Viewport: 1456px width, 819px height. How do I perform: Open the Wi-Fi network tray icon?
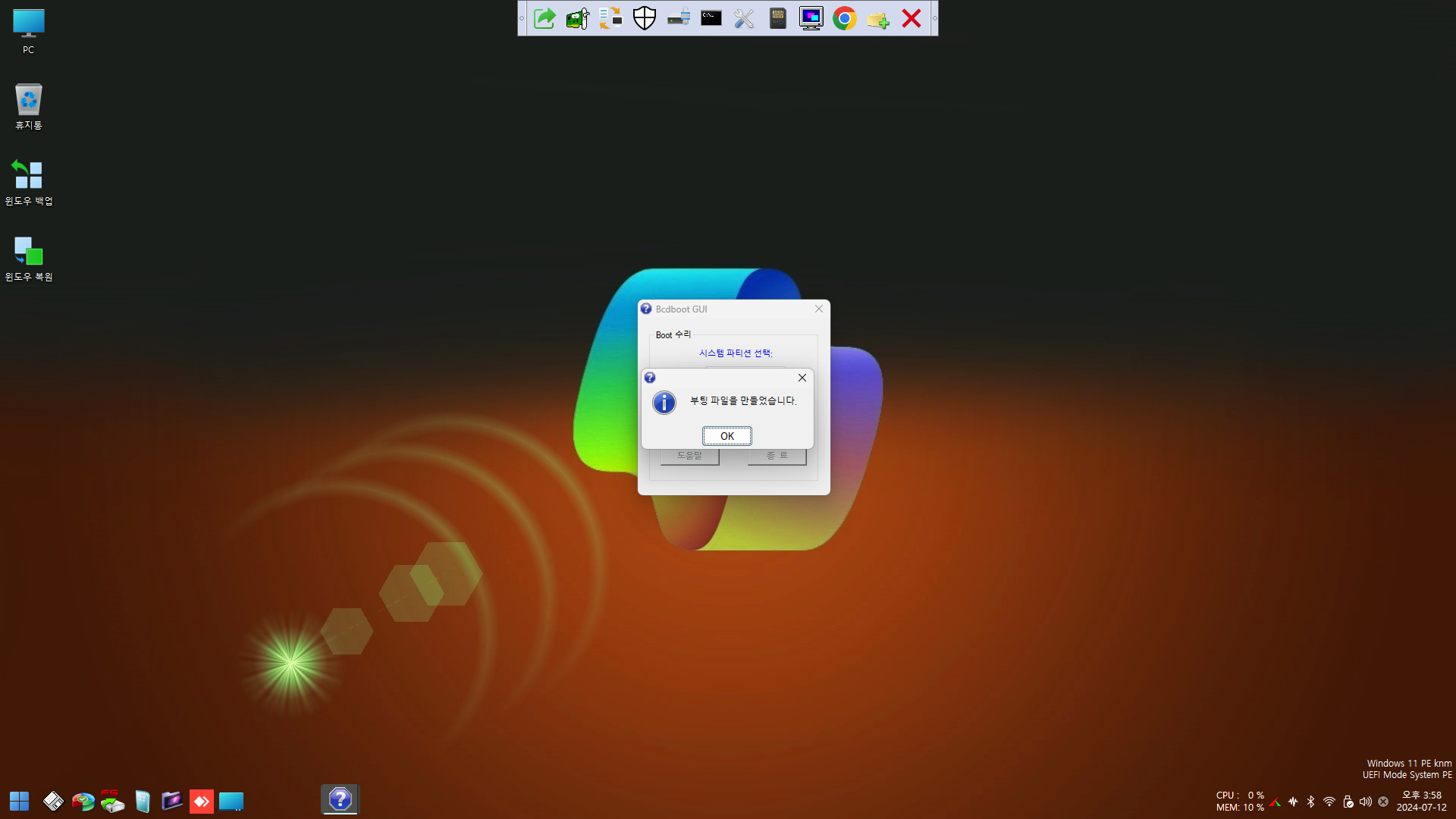(1329, 802)
